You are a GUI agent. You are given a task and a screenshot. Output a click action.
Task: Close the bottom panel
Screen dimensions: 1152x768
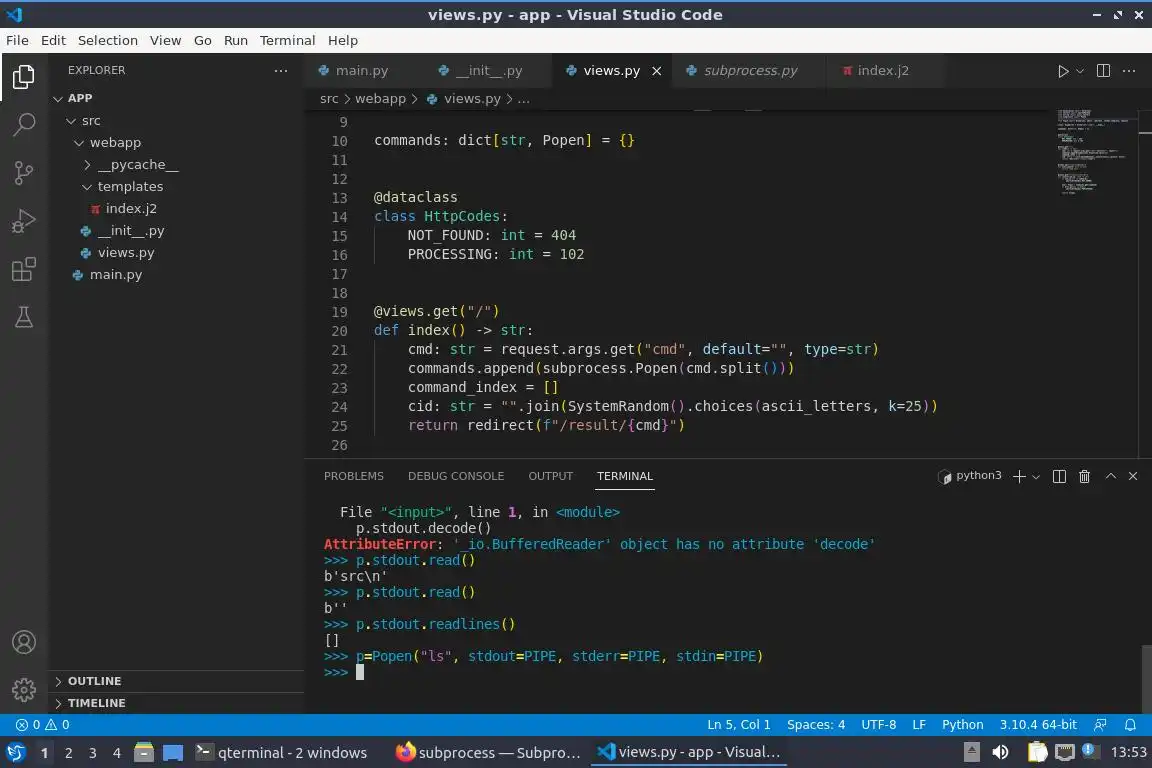pyautogui.click(x=1133, y=476)
